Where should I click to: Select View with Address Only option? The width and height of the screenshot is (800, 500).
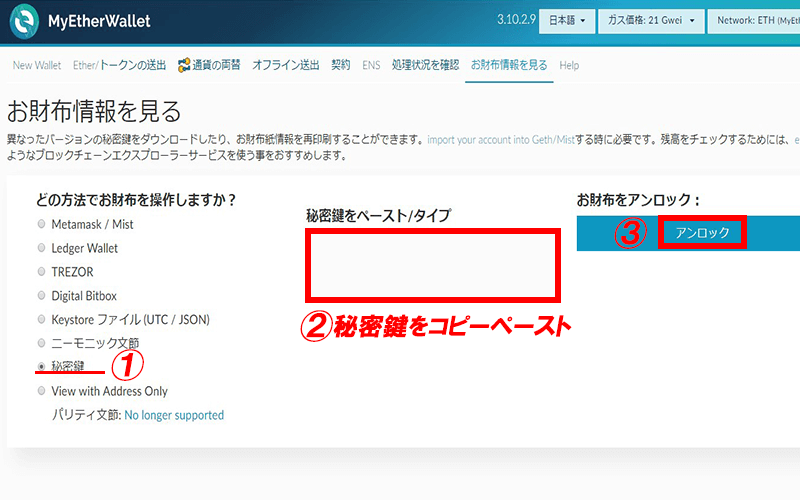(41, 391)
